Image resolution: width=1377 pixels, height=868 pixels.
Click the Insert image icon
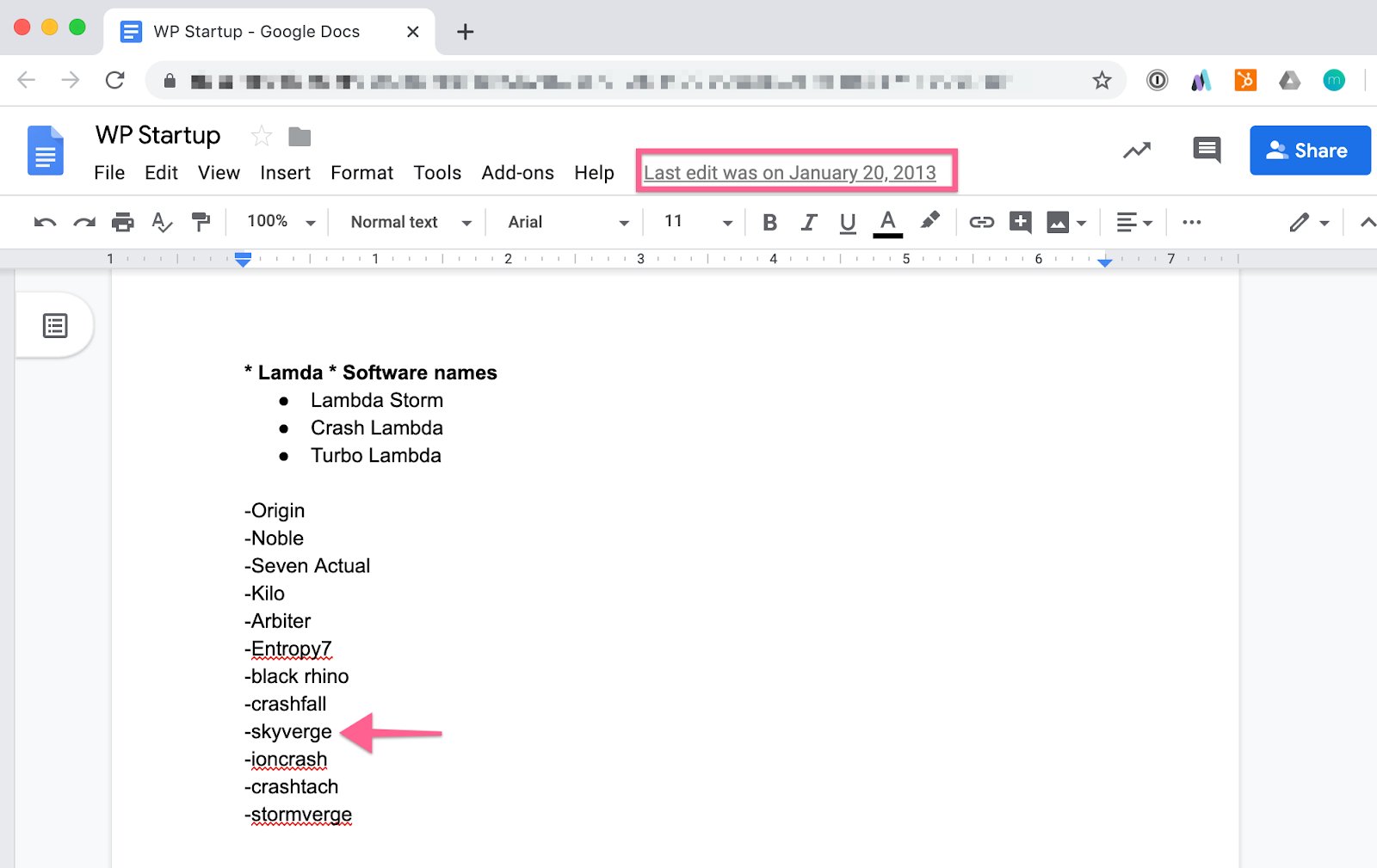(1058, 223)
